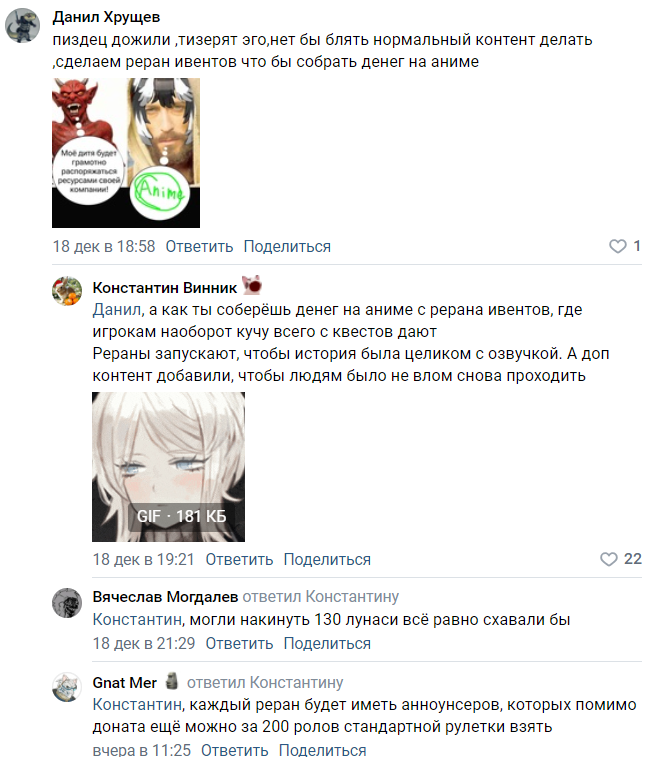Open Вячеслав Могдалев's profile name link

click(165, 597)
